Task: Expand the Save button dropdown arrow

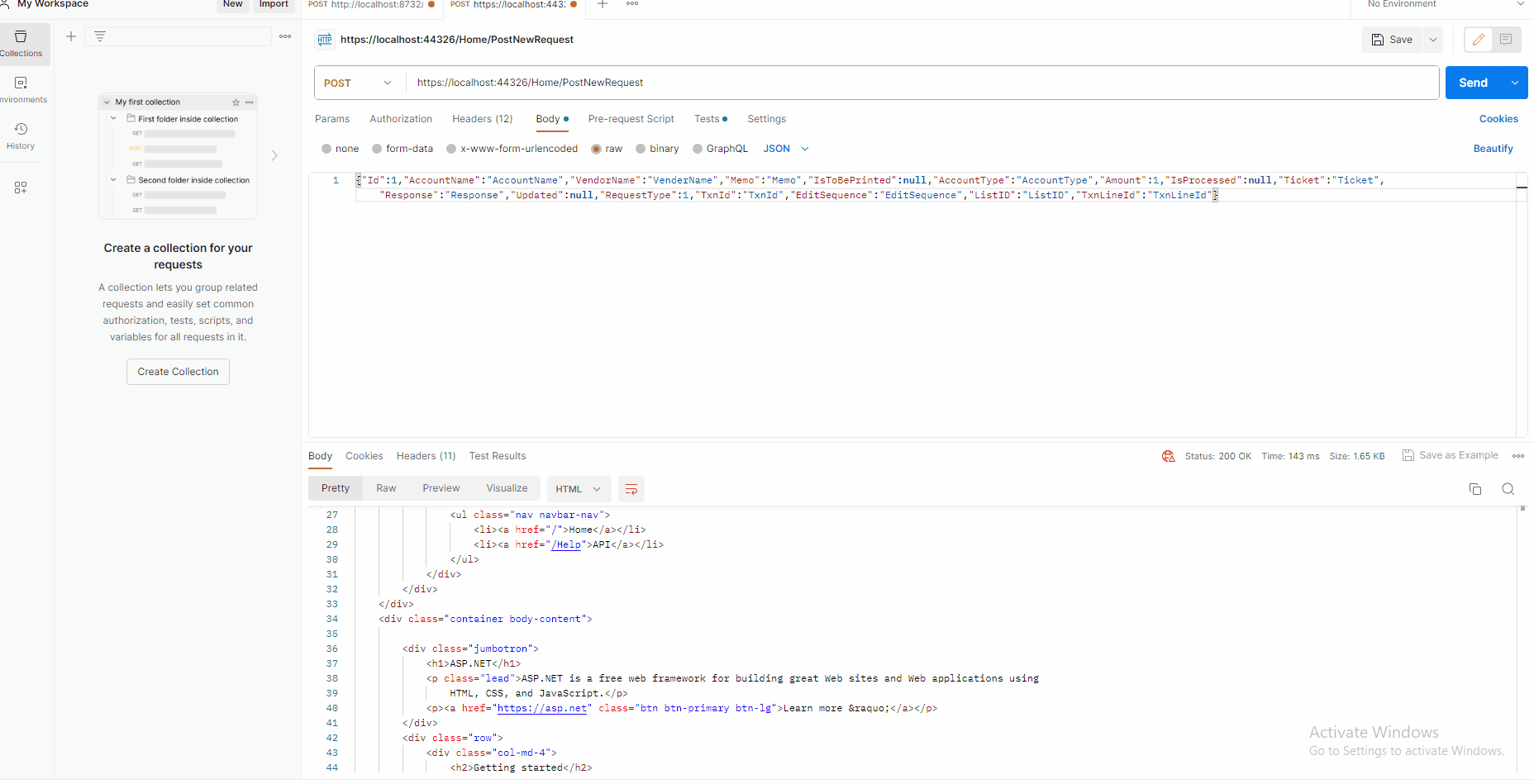Action: tap(1433, 40)
